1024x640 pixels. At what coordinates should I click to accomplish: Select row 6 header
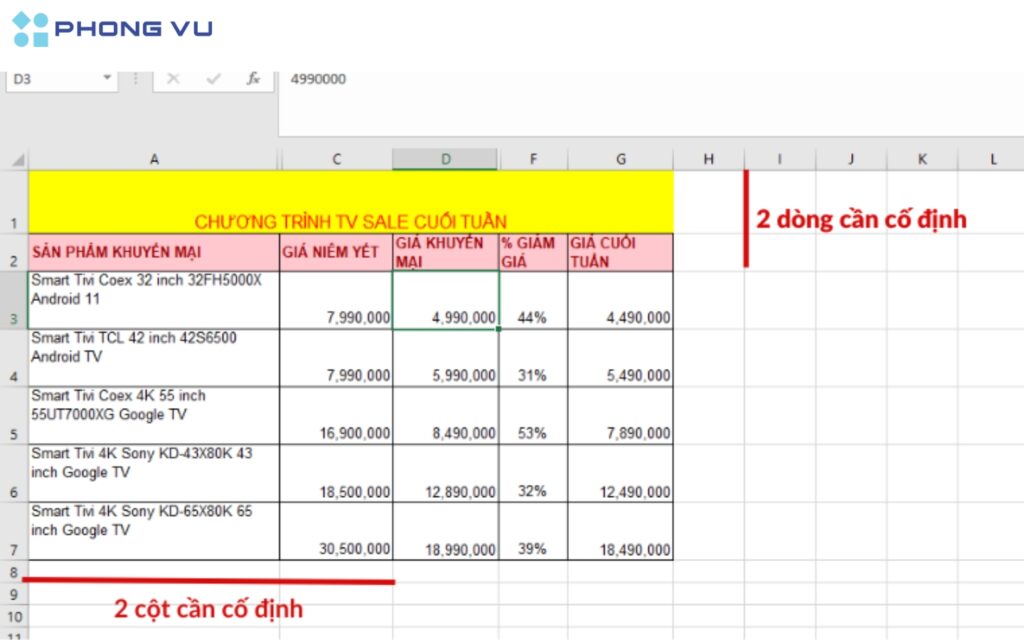[14, 473]
